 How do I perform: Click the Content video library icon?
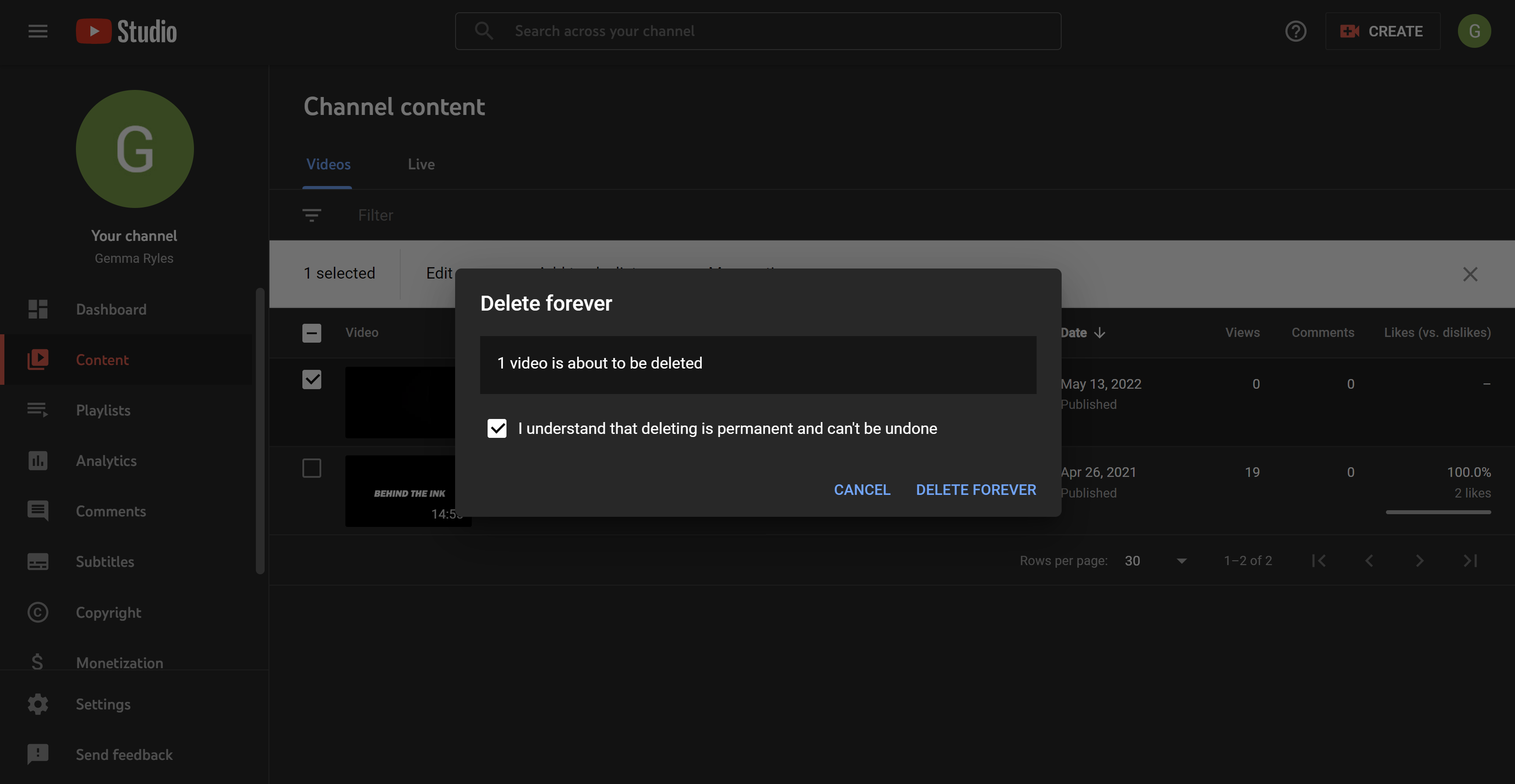(x=38, y=360)
